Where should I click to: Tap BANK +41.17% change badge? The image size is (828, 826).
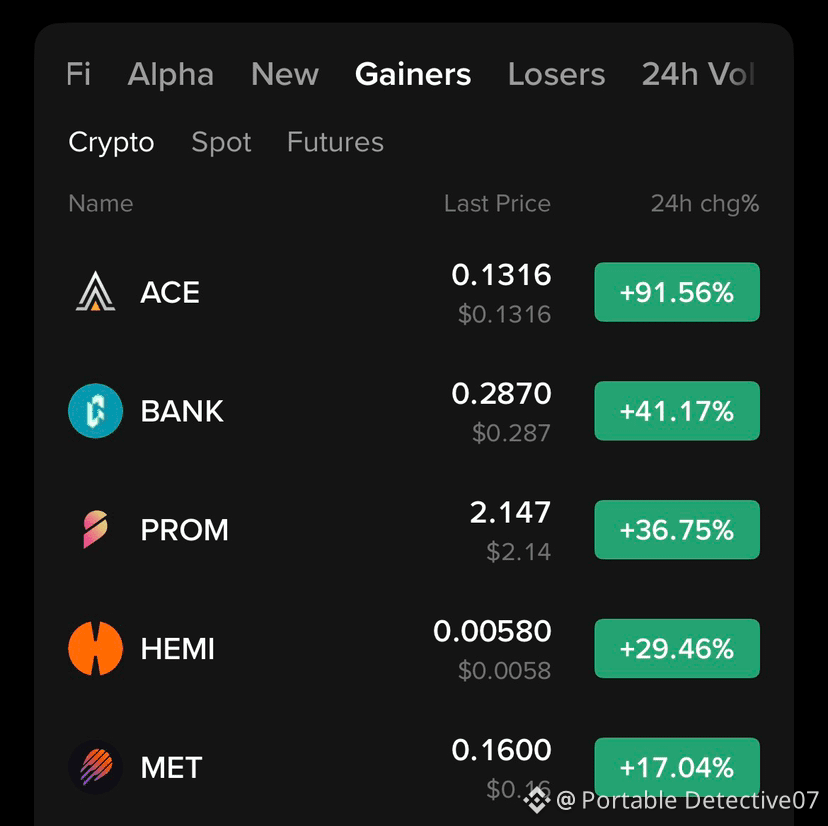click(677, 411)
